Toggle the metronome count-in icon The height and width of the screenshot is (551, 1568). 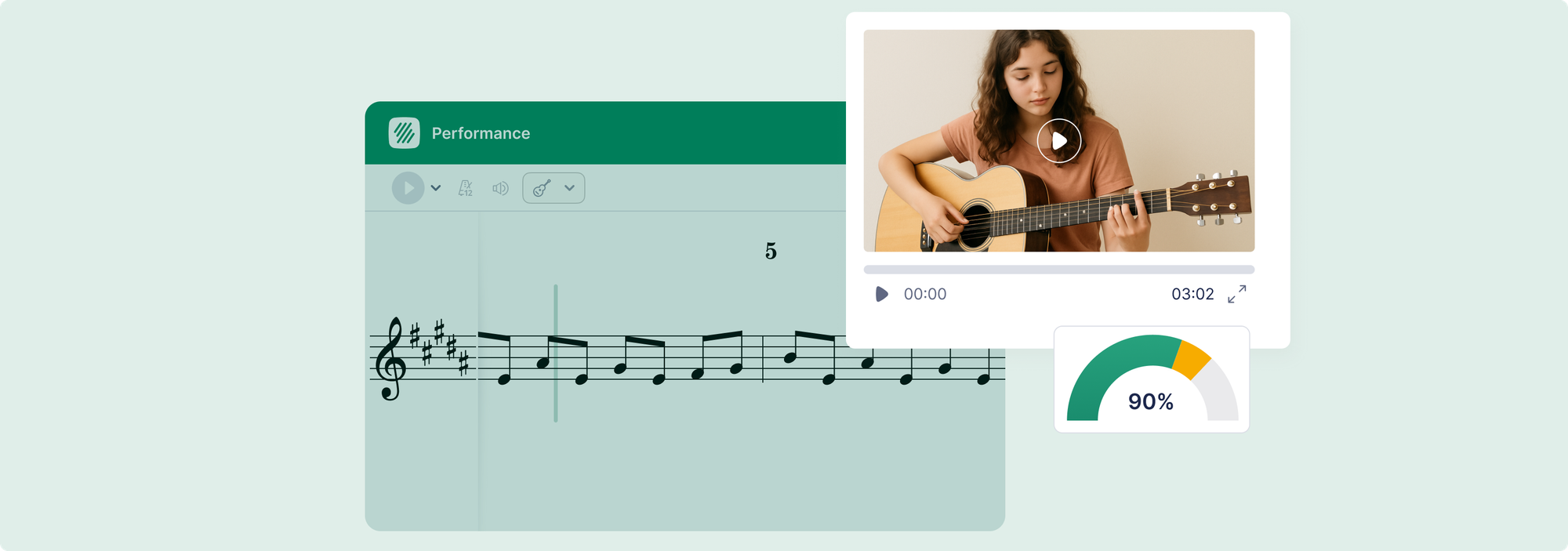[x=466, y=188]
